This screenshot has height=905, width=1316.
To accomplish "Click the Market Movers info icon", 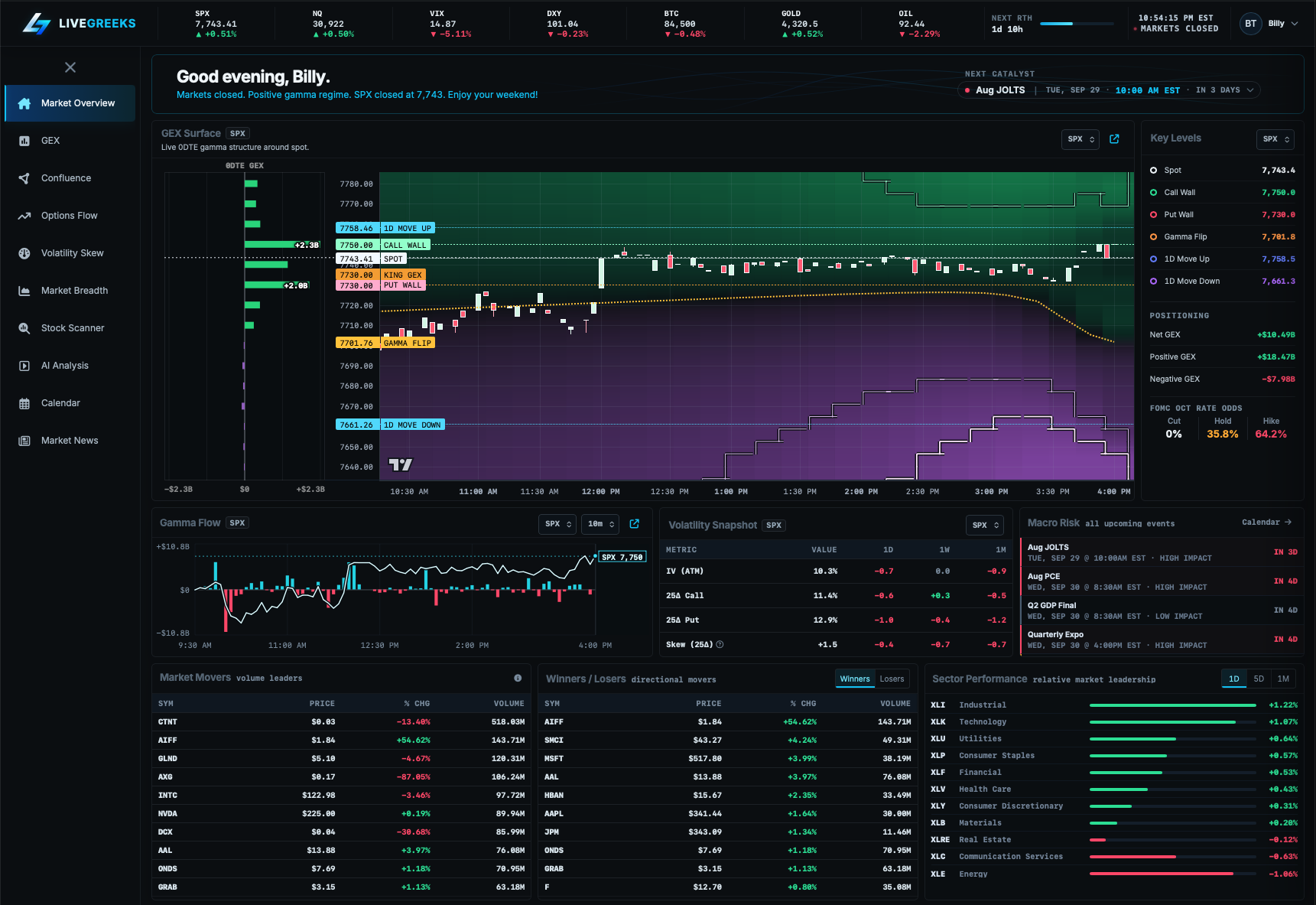I will point(518,678).
